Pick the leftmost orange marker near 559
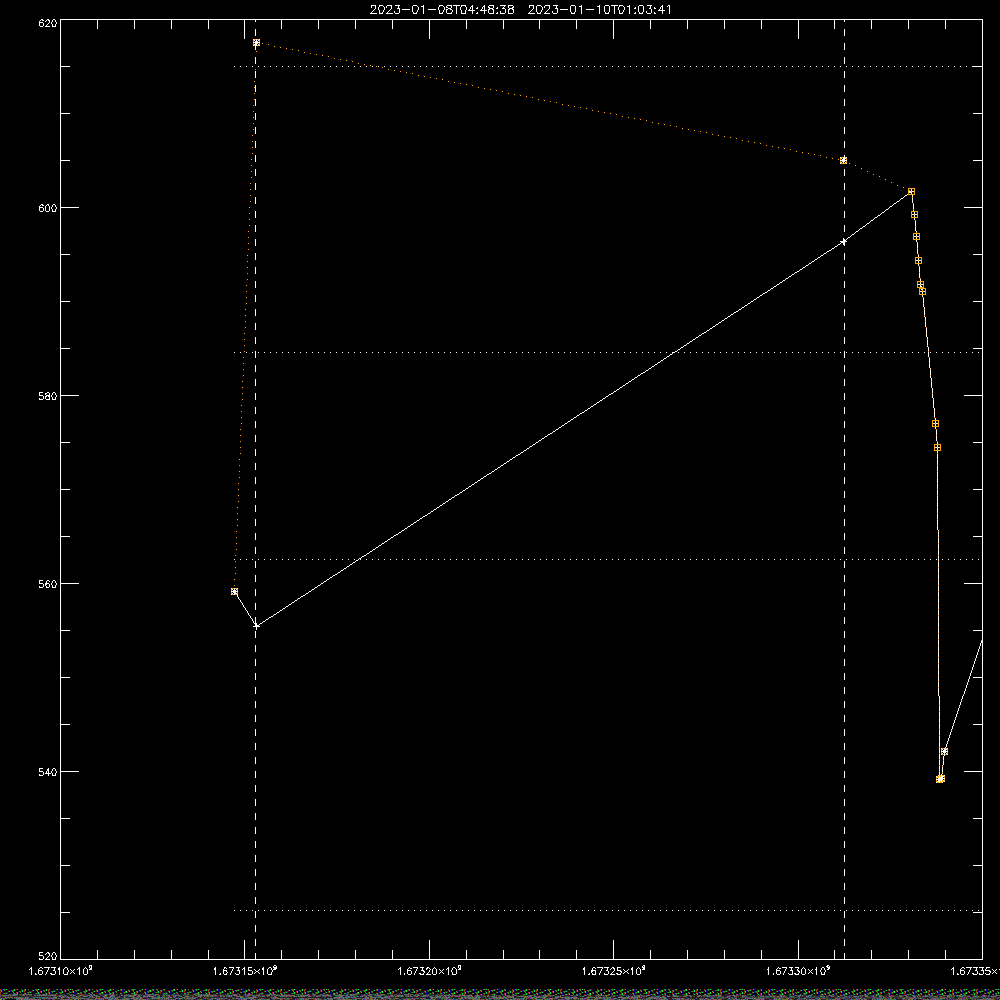The image size is (1000, 1000). (x=234, y=591)
